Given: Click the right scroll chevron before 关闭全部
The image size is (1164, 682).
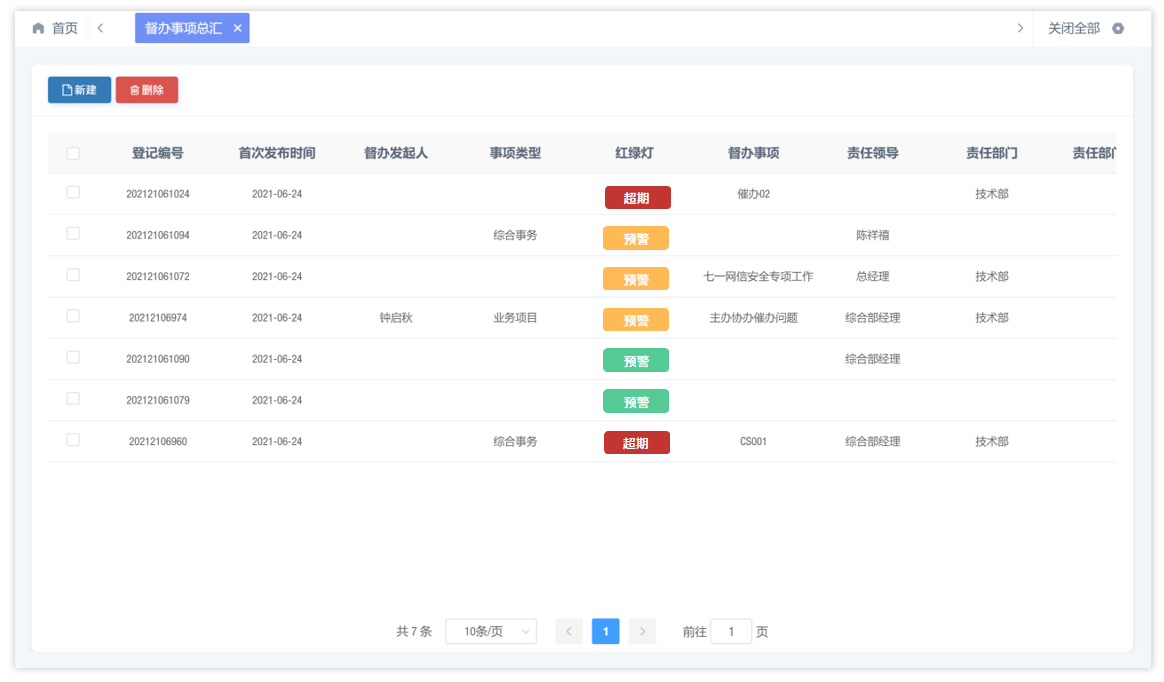Looking at the screenshot, I should coord(1021,28).
